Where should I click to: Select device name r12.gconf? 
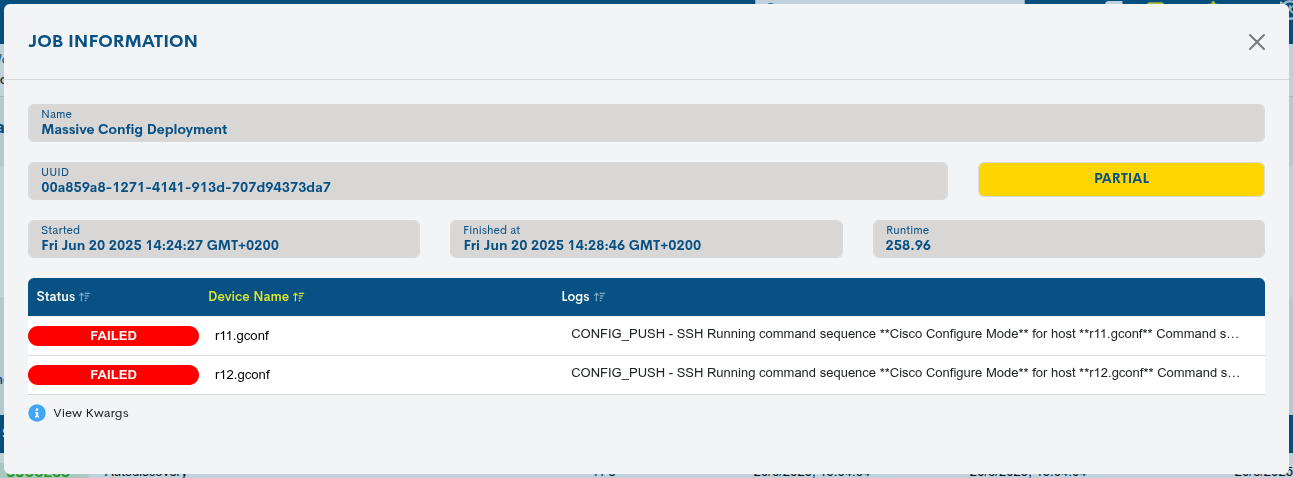[242, 375]
